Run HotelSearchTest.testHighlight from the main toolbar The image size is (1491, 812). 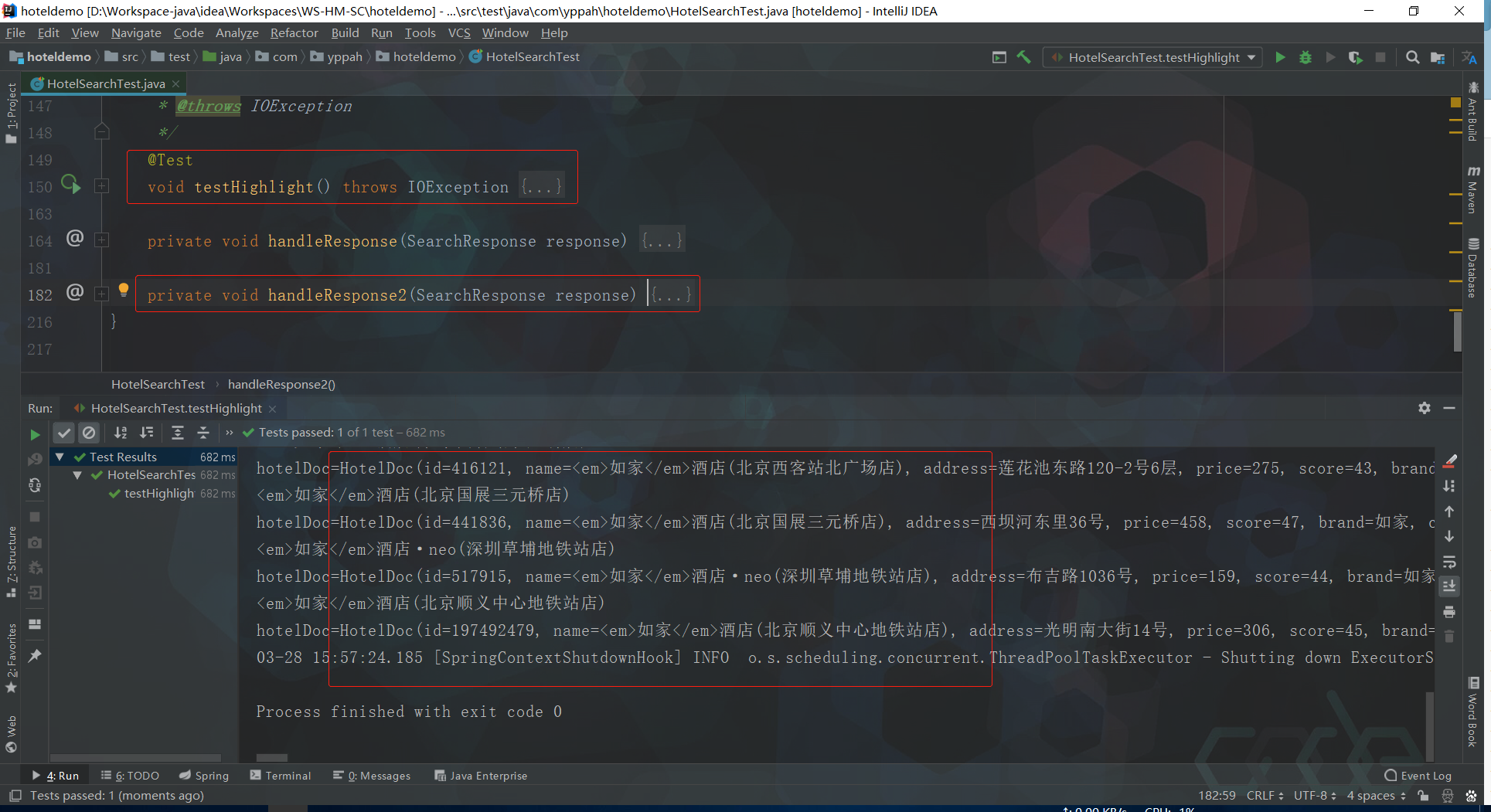1280,57
